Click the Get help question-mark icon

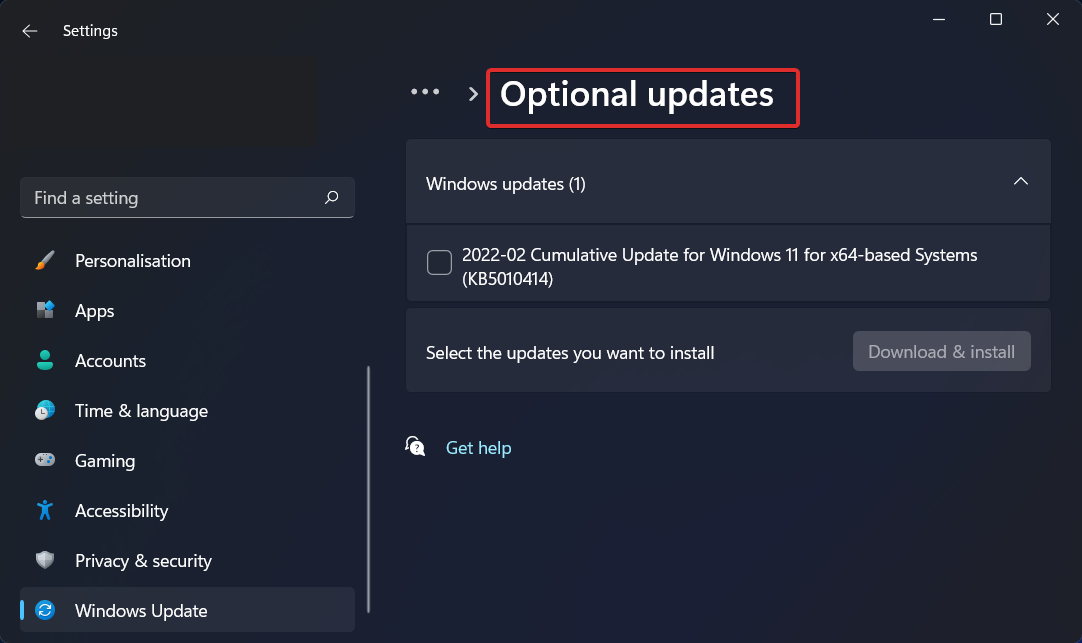pyautogui.click(x=415, y=447)
